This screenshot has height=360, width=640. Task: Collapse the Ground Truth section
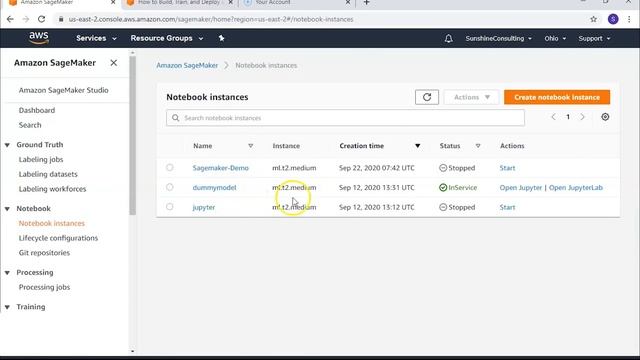pos(7,145)
